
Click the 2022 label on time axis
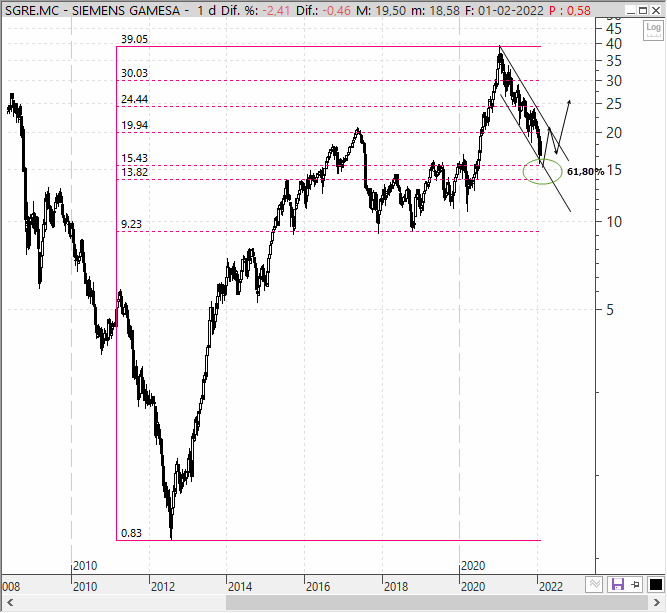pos(551,587)
